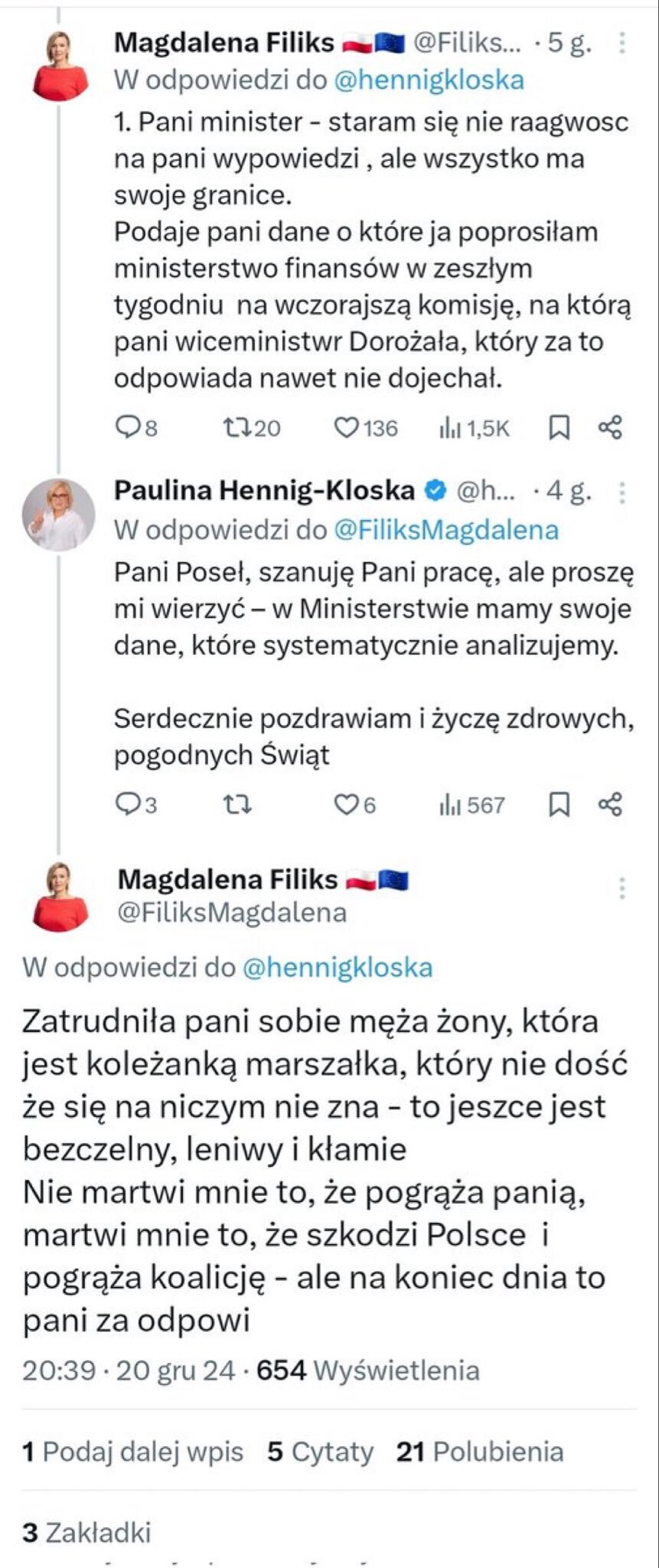
Task: View analytics showing 1,5K views
Action: click(450, 428)
